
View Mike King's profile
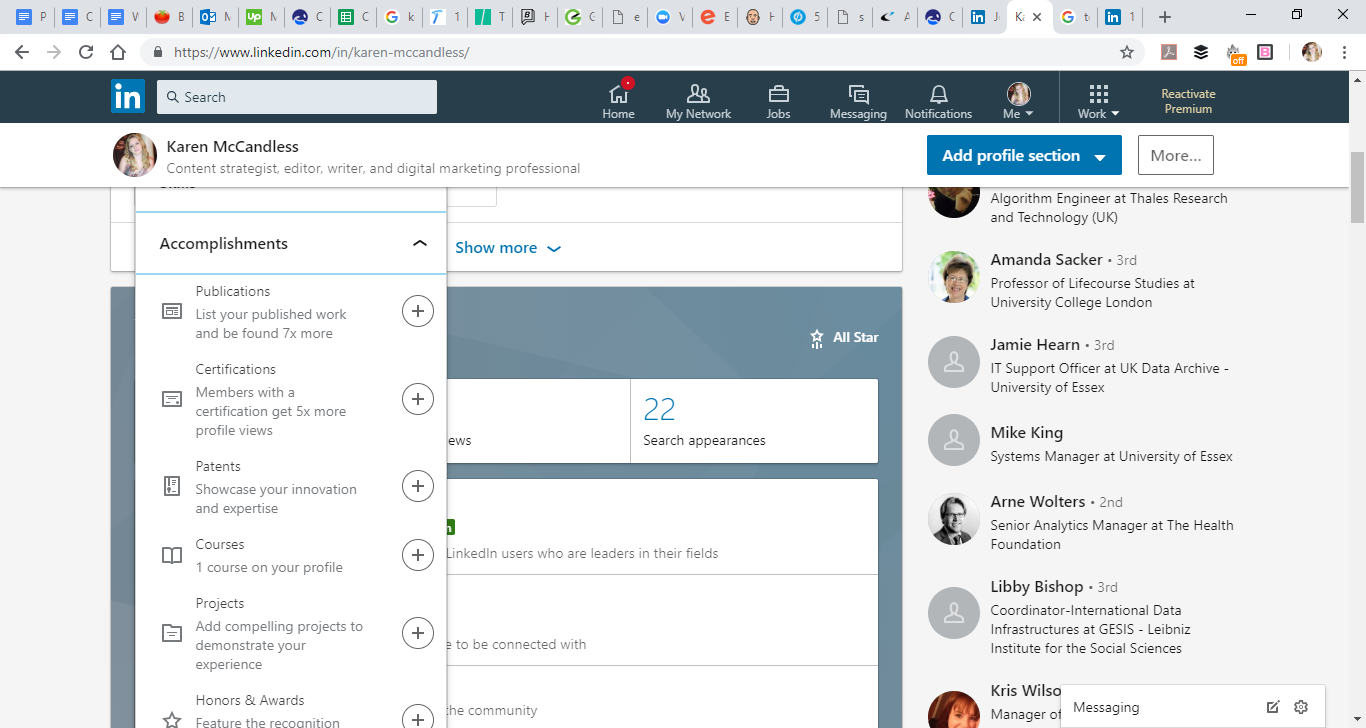[x=1026, y=433]
